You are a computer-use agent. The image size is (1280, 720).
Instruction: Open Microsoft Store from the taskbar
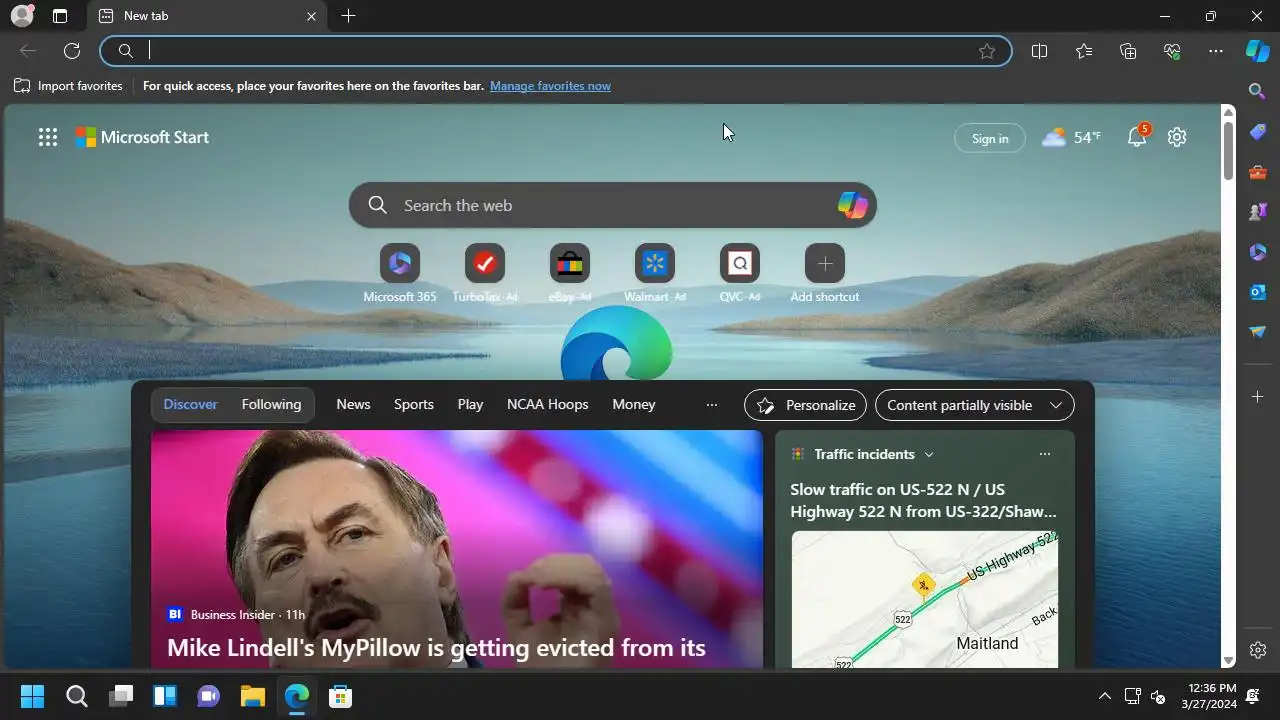340,696
